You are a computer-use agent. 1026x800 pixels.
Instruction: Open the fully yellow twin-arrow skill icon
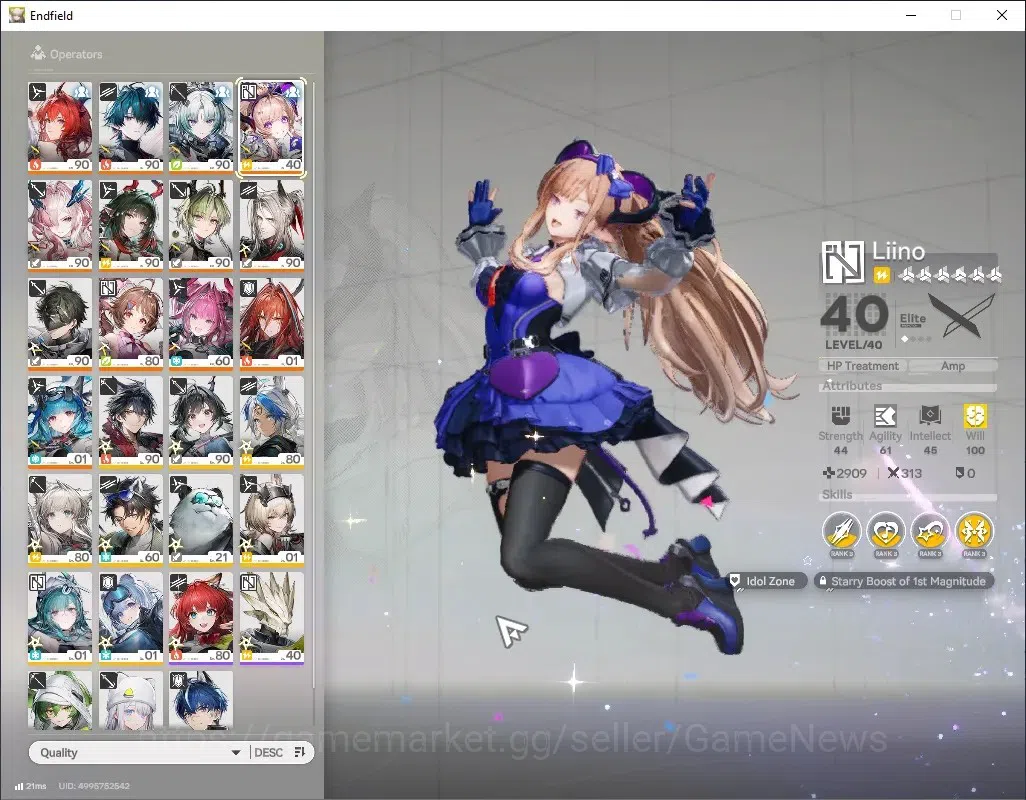(x=974, y=530)
